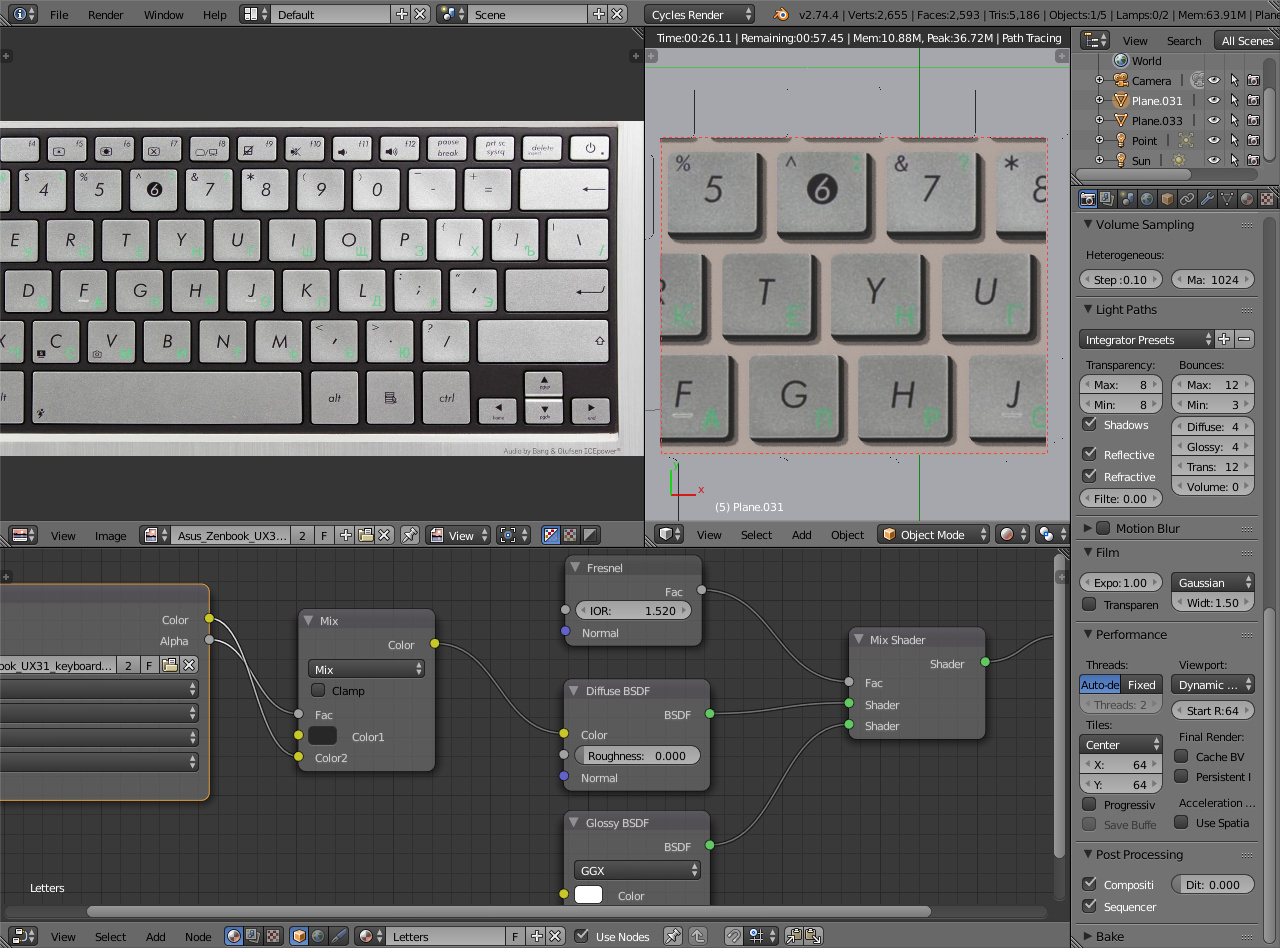
Task: Disable Shadows checkbox in Light Paths
Action: pyautogui.click(x=1090, y=424)
